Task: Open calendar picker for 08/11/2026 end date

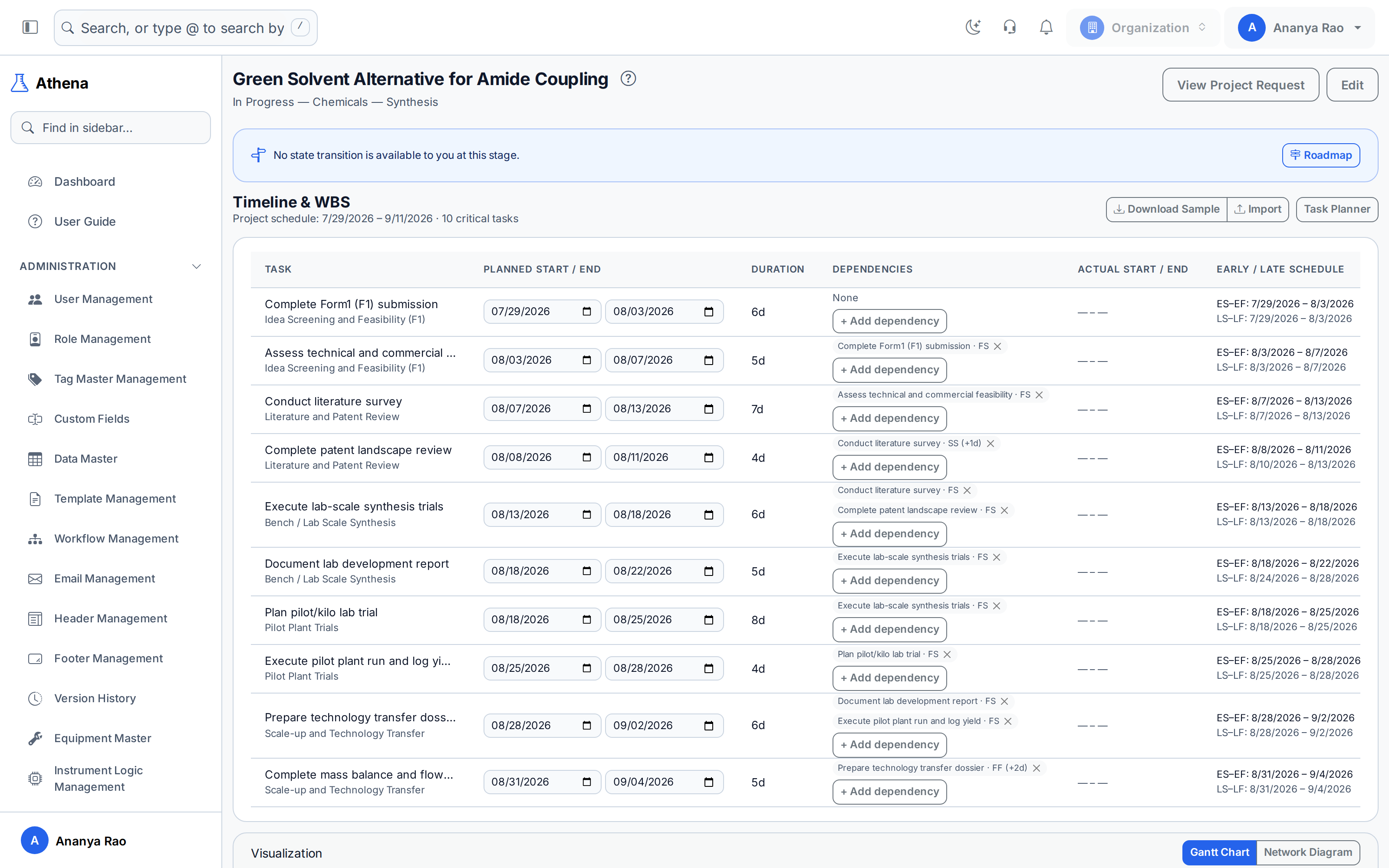Action: pyautogui.click(x=709, y=457)
